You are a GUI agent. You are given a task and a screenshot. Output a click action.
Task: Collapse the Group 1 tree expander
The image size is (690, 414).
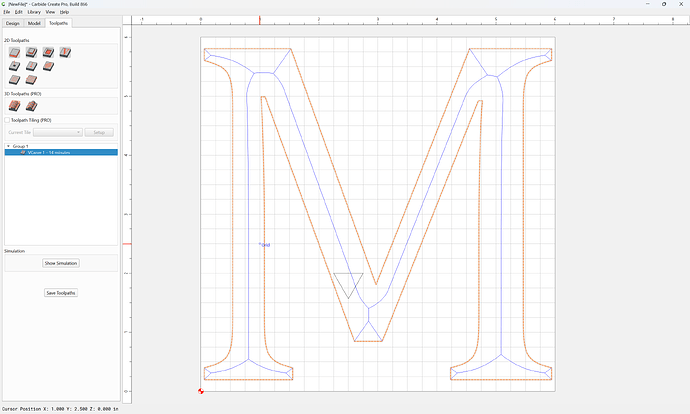[8, 146]
